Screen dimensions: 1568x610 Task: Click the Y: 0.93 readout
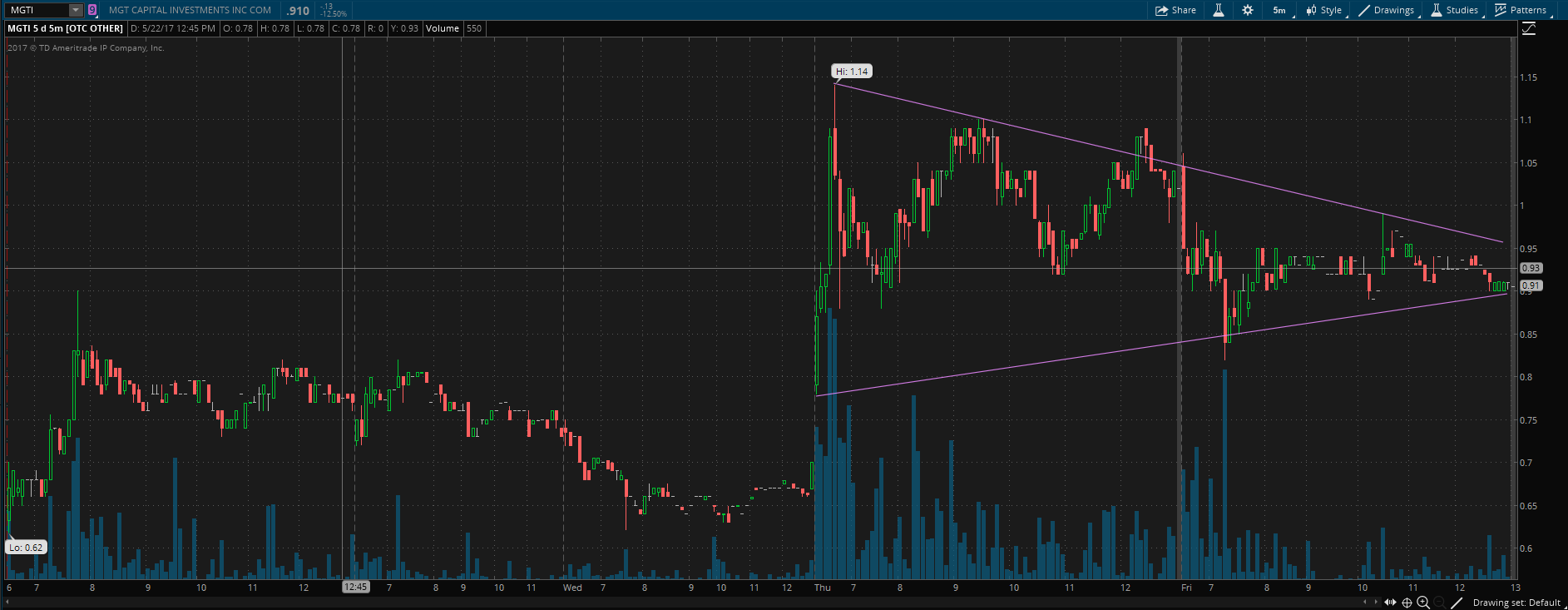click(404, 28)
